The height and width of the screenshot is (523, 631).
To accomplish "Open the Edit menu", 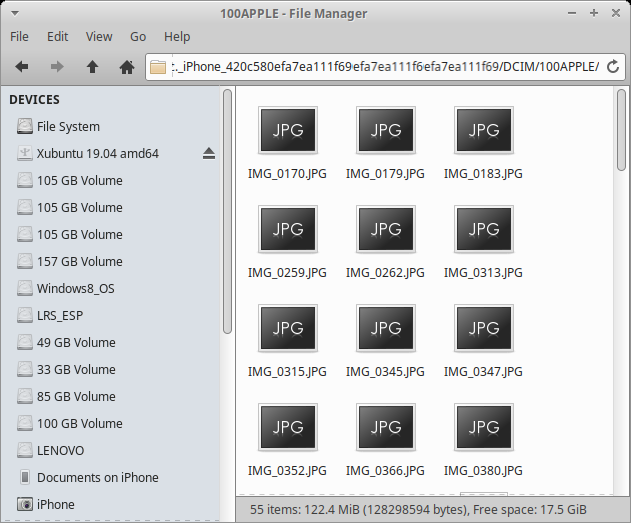I will click(x=58, y=37).
